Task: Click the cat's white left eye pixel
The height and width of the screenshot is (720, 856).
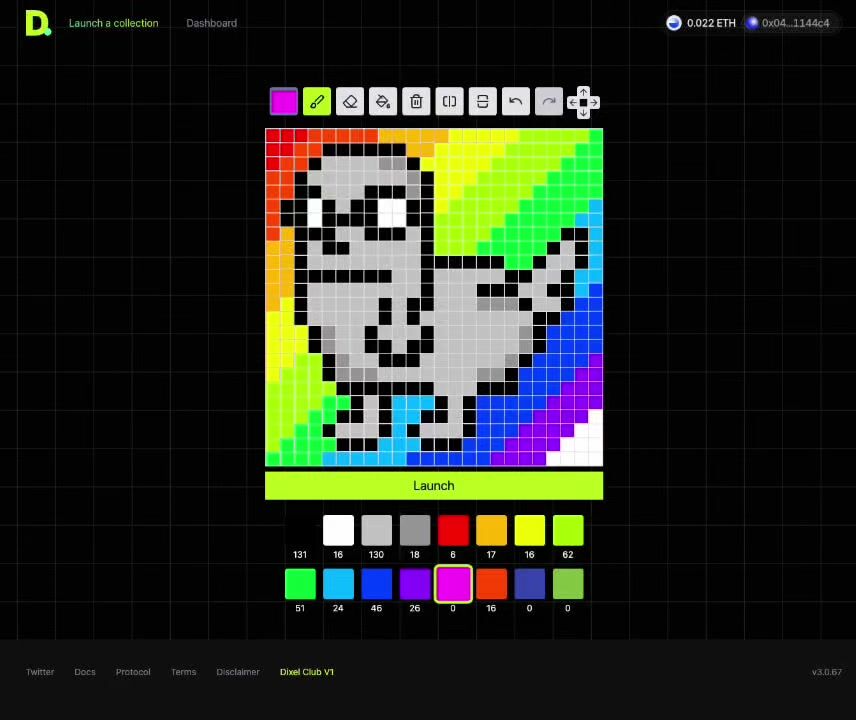Action: coord(315,213)
